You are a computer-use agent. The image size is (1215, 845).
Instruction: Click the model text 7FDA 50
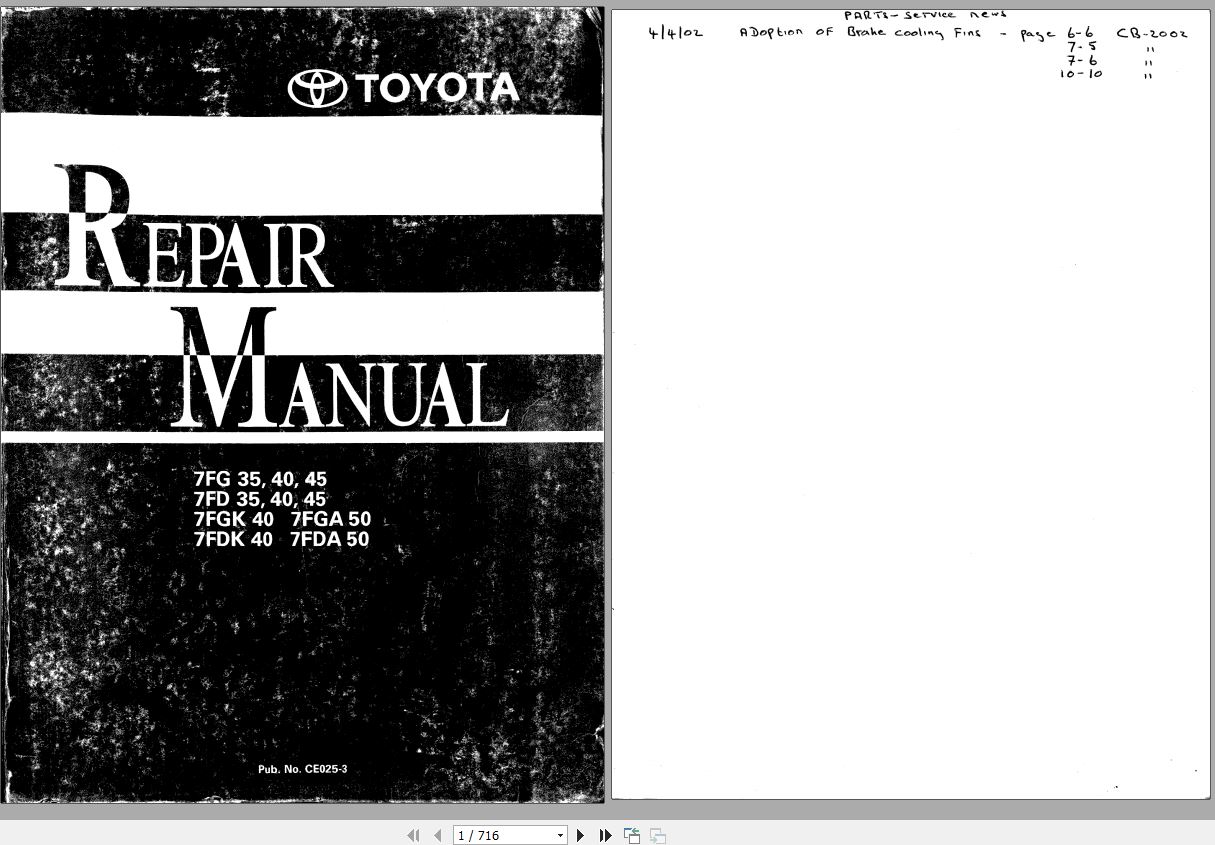pos(329,539)
